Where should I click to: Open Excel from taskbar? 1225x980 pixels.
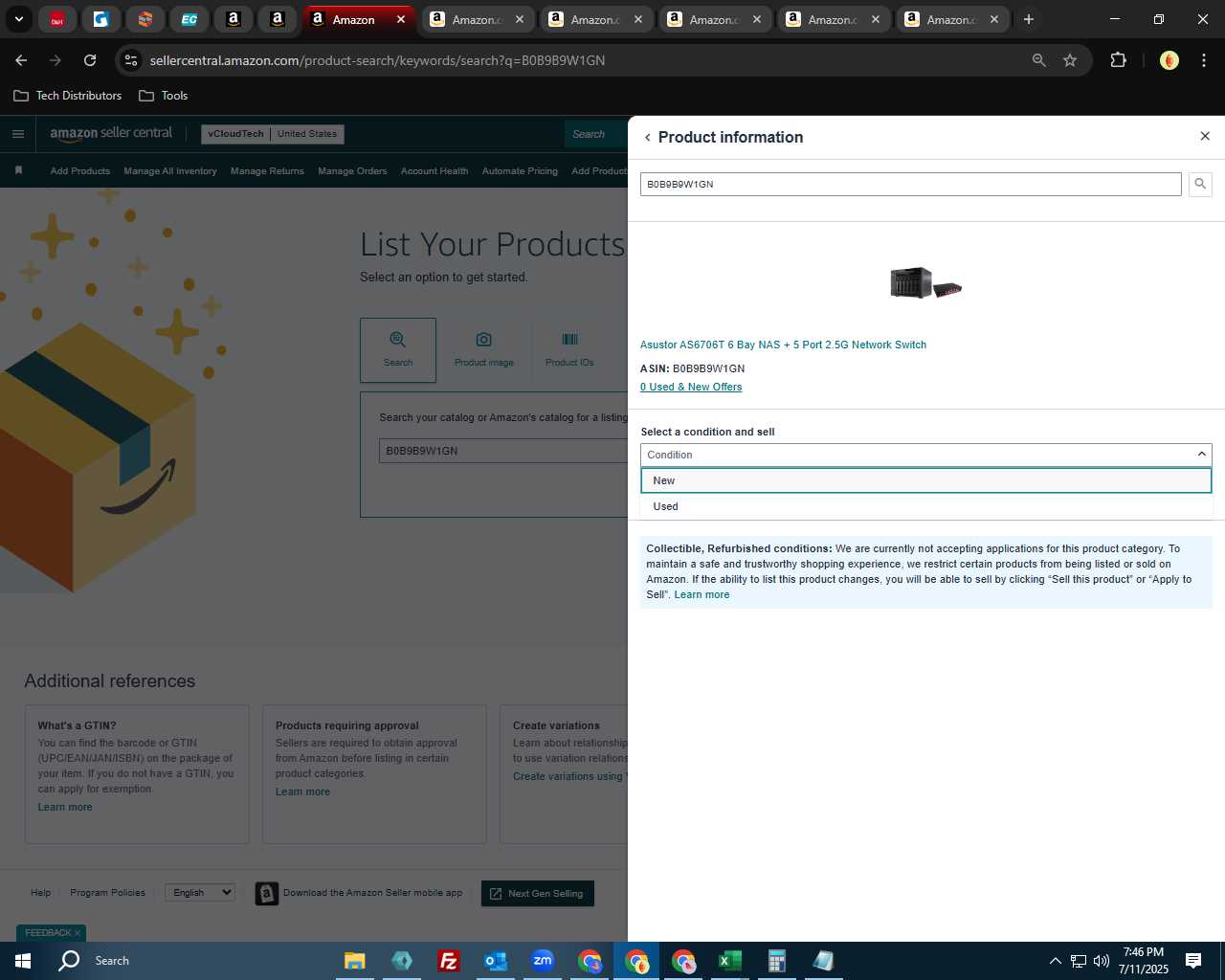point(730,961)
